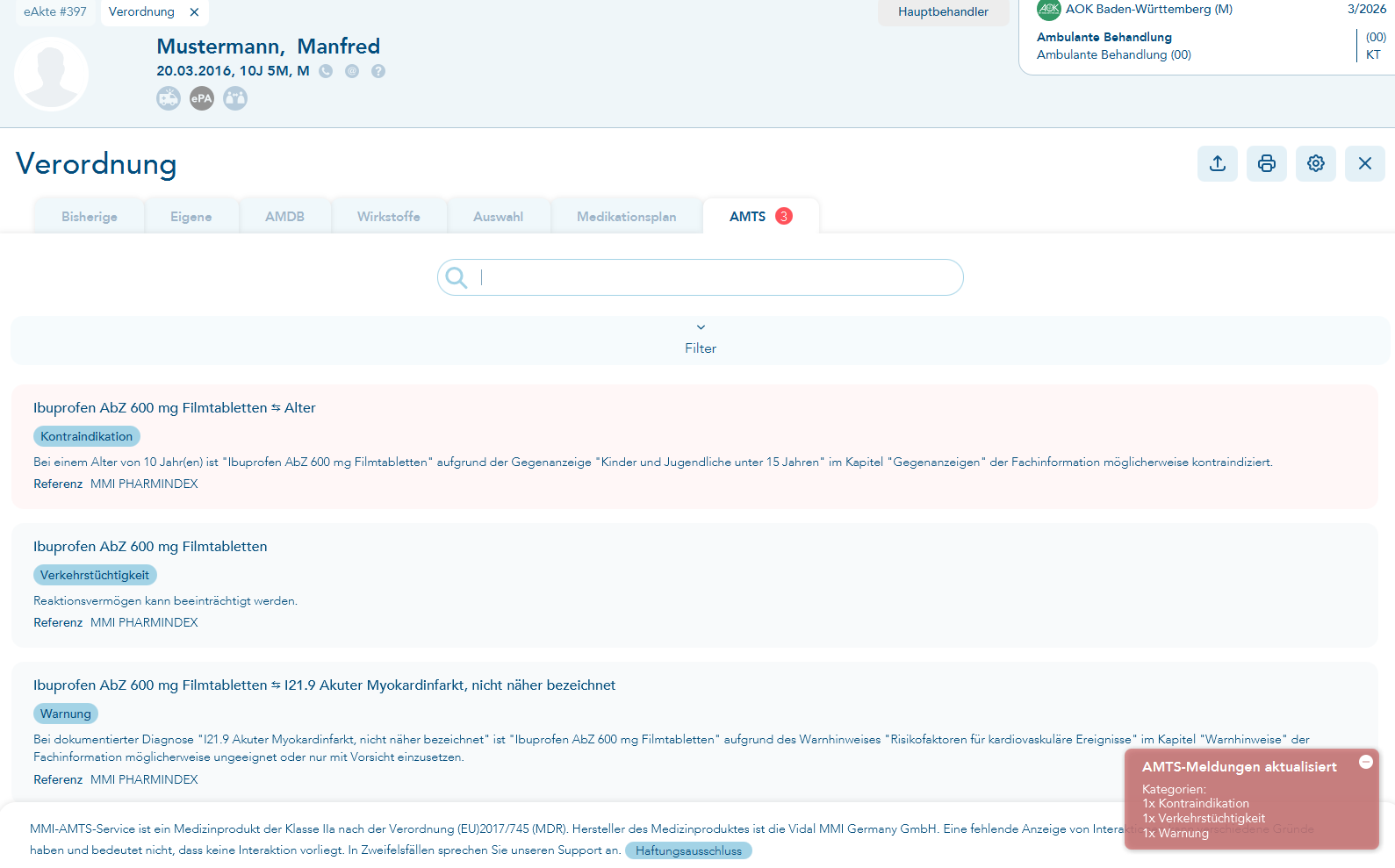Viewport: 1395px width, 868px height.
Task: Select the AMDB tab
Action: pyautogui.click(x=285, y=217)
